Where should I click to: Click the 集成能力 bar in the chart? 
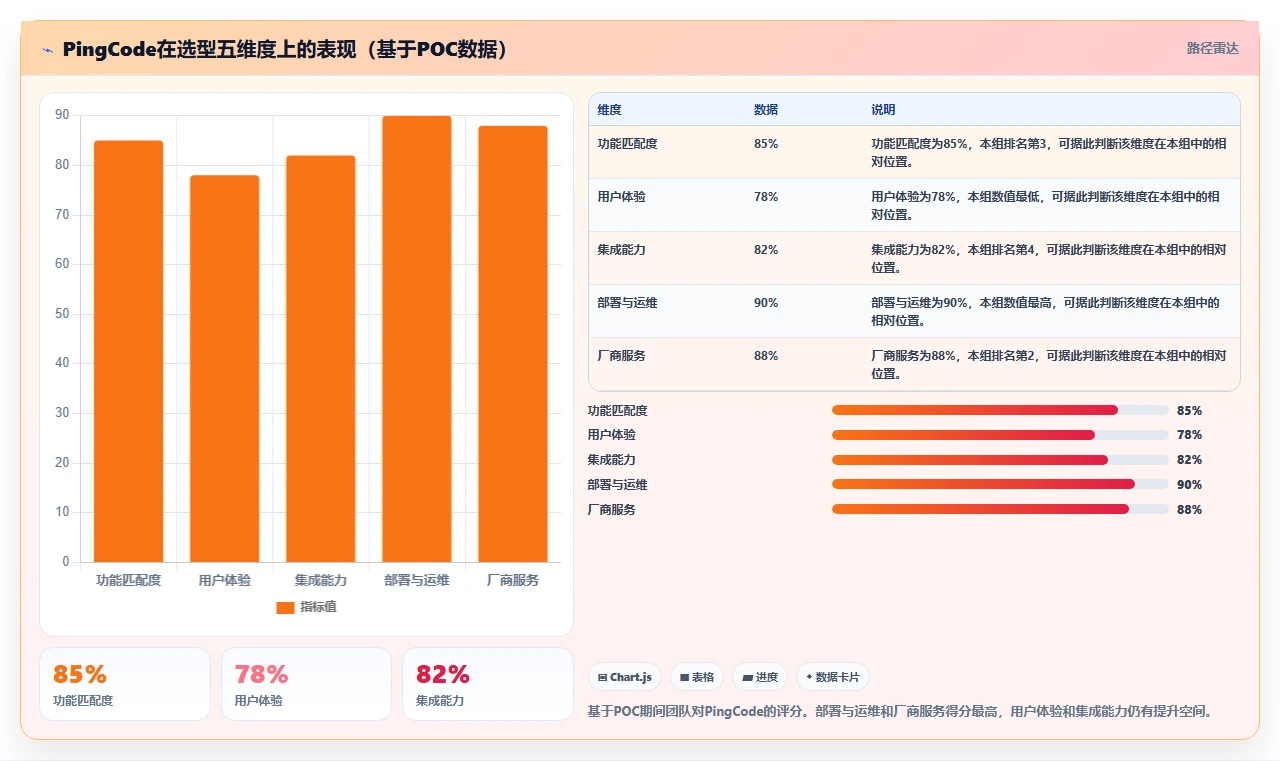point(320,359)
